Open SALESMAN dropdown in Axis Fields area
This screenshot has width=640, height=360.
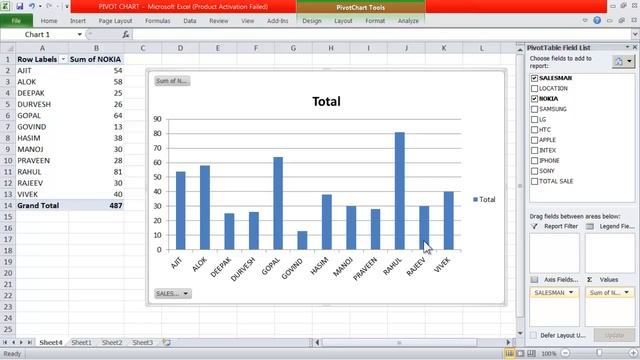571,293
